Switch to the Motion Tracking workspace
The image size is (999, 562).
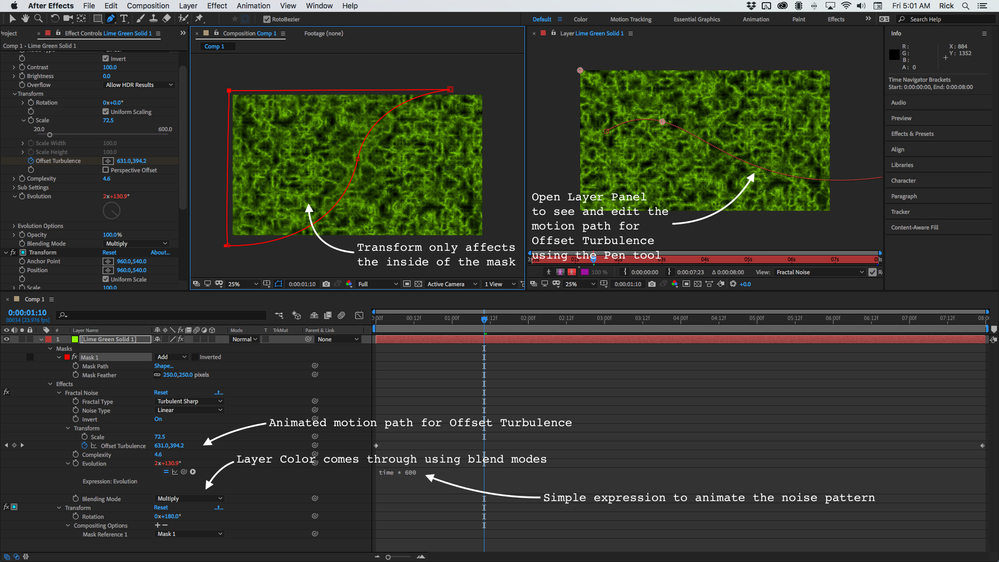pos(630,19)
